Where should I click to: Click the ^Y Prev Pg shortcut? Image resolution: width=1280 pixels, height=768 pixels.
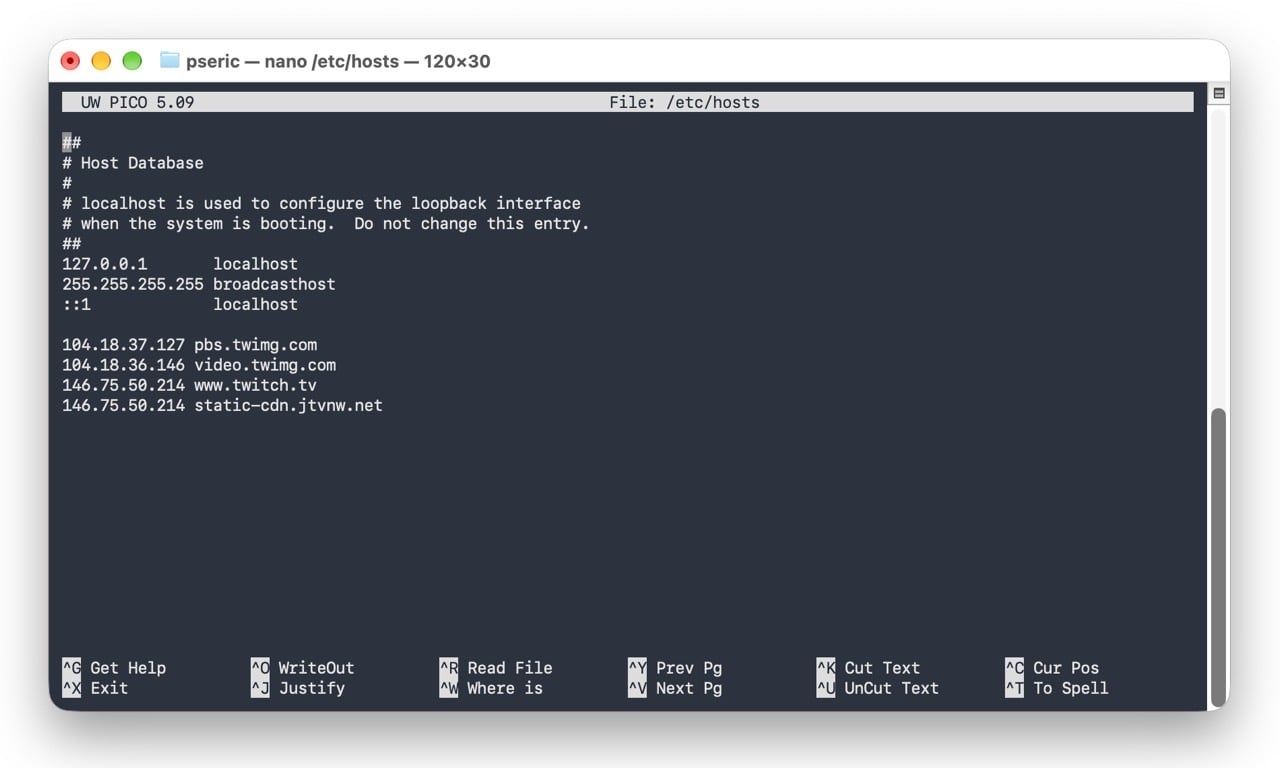[x=675, y=668]
